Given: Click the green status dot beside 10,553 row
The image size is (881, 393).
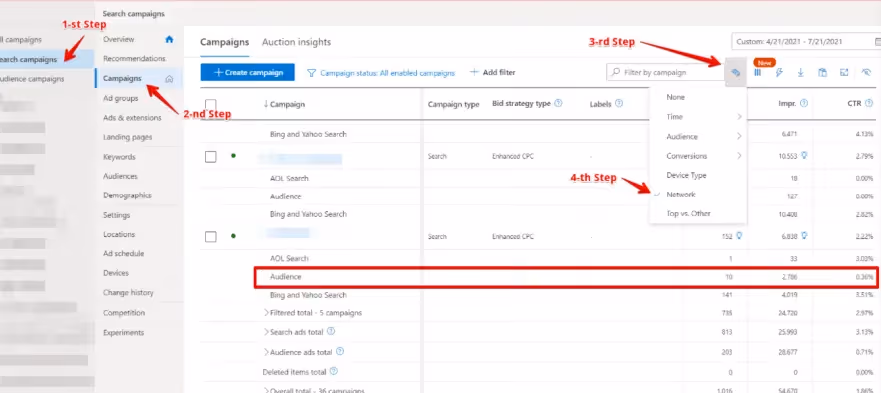Looking at the screenshot, I should 233,156.
